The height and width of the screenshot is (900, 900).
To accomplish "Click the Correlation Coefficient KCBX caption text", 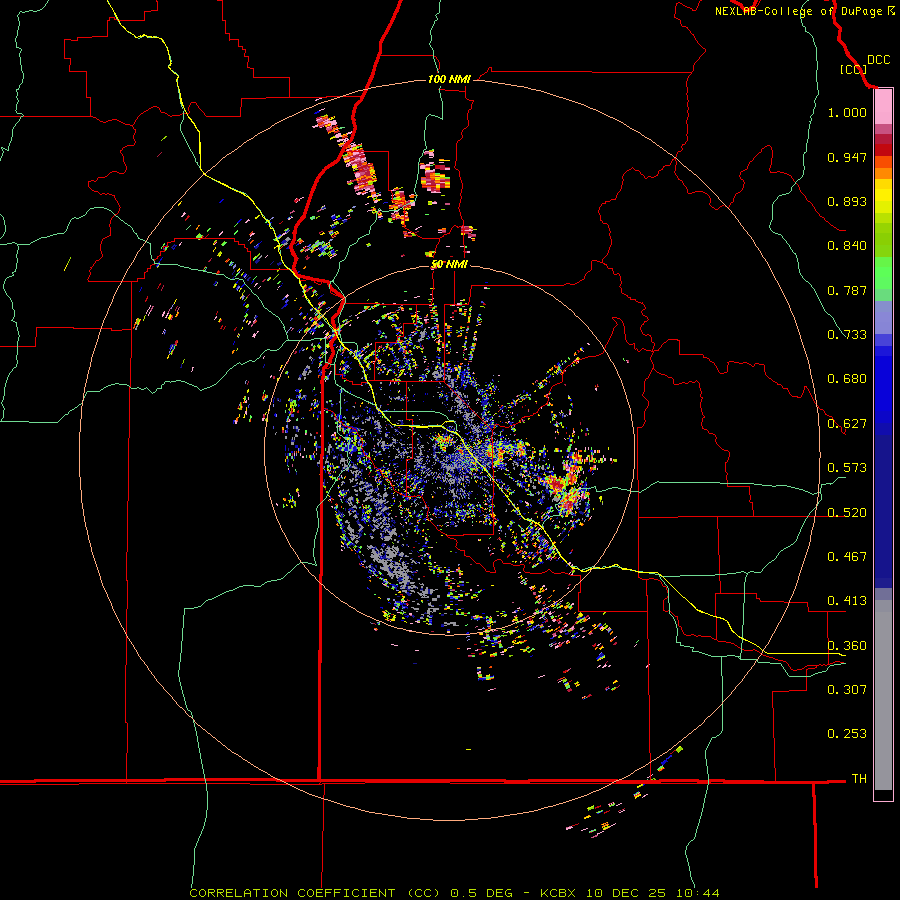I will click(x=454, y=893).
